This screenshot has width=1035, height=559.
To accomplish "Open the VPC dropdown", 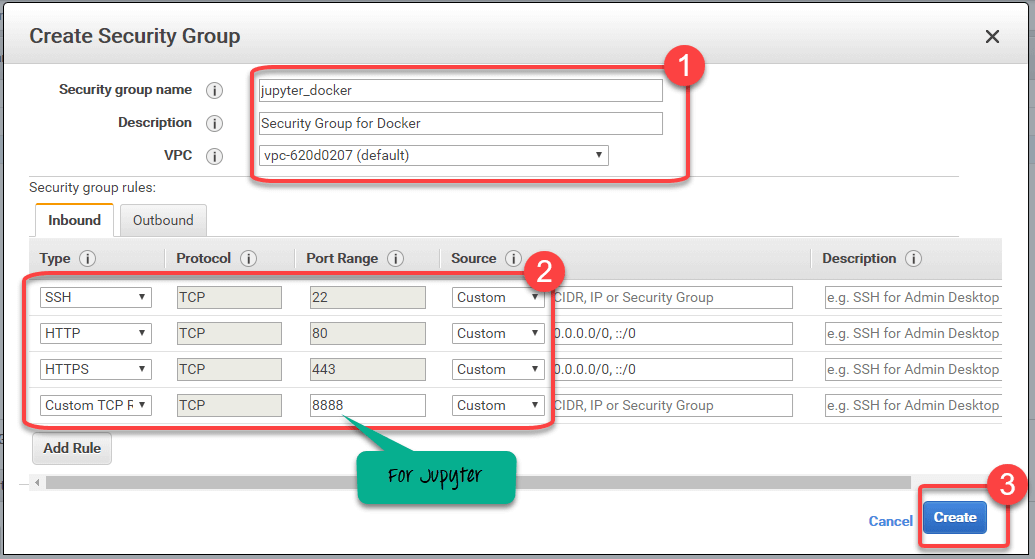I will (433, 156).
